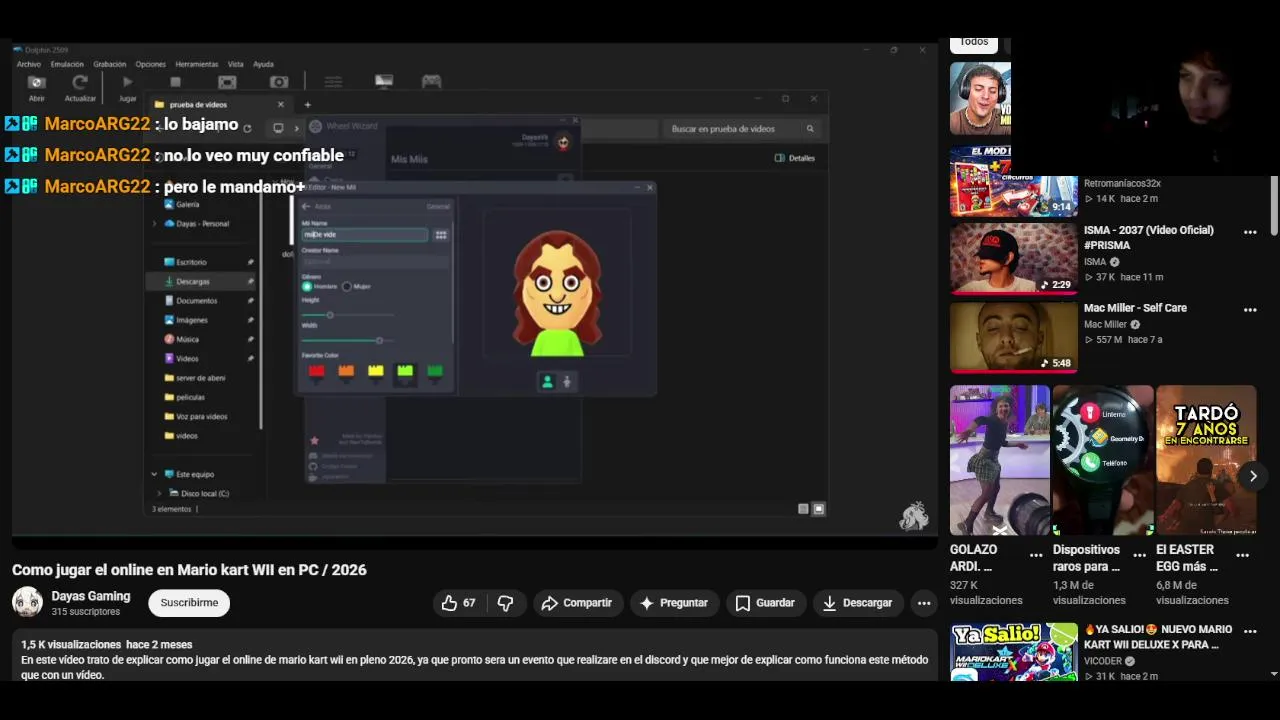
Task: Add a new tab in file explorer
Action: (x=307, y=104)
